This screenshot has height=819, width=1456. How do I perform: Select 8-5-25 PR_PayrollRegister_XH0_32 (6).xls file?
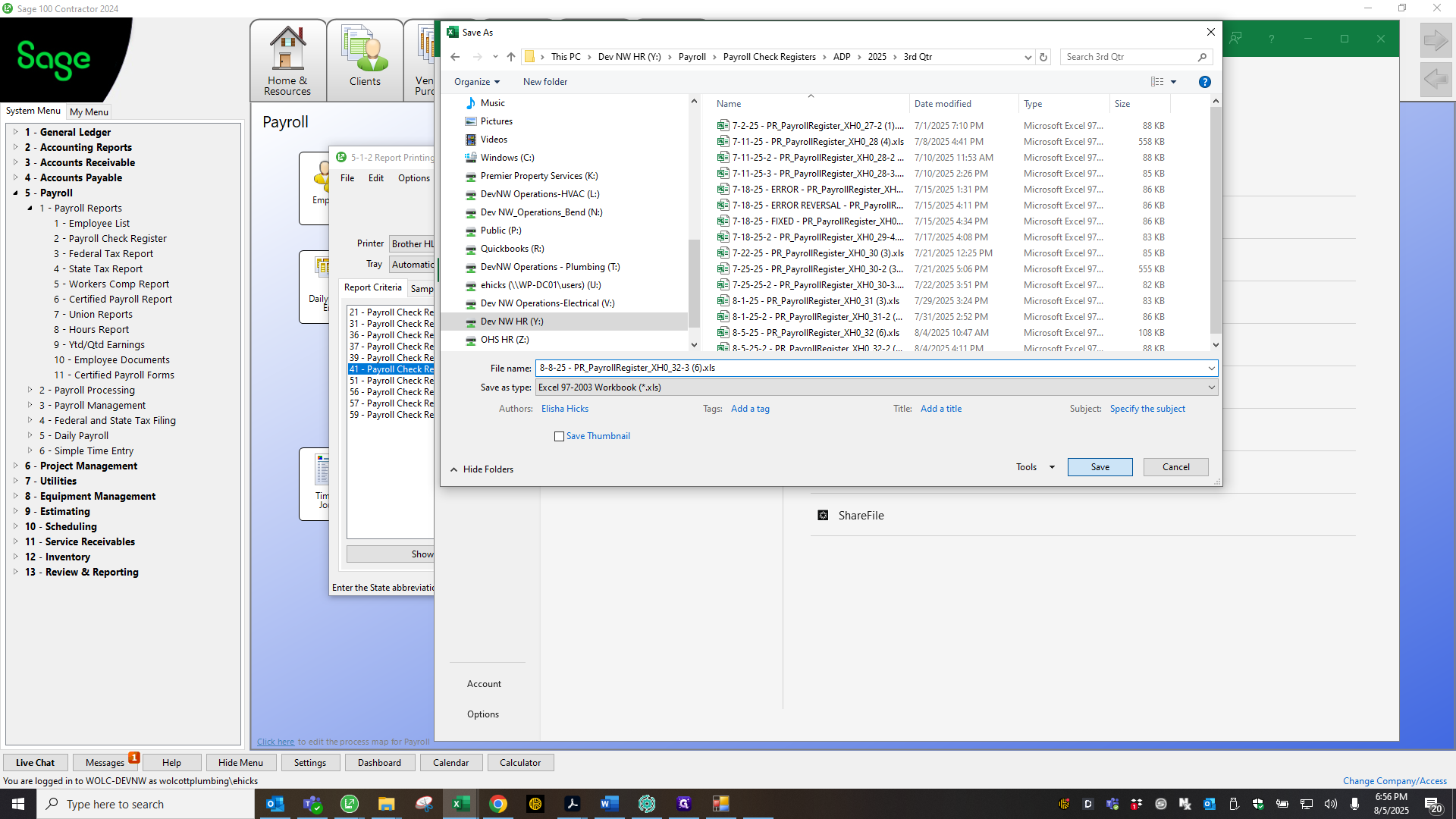coord(815,333)
